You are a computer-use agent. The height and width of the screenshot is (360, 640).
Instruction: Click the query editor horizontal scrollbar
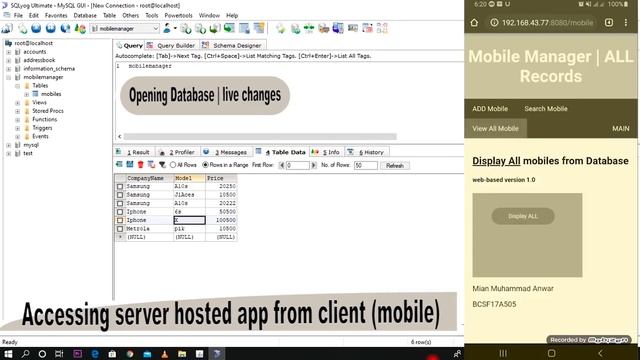tap(260, 137)
